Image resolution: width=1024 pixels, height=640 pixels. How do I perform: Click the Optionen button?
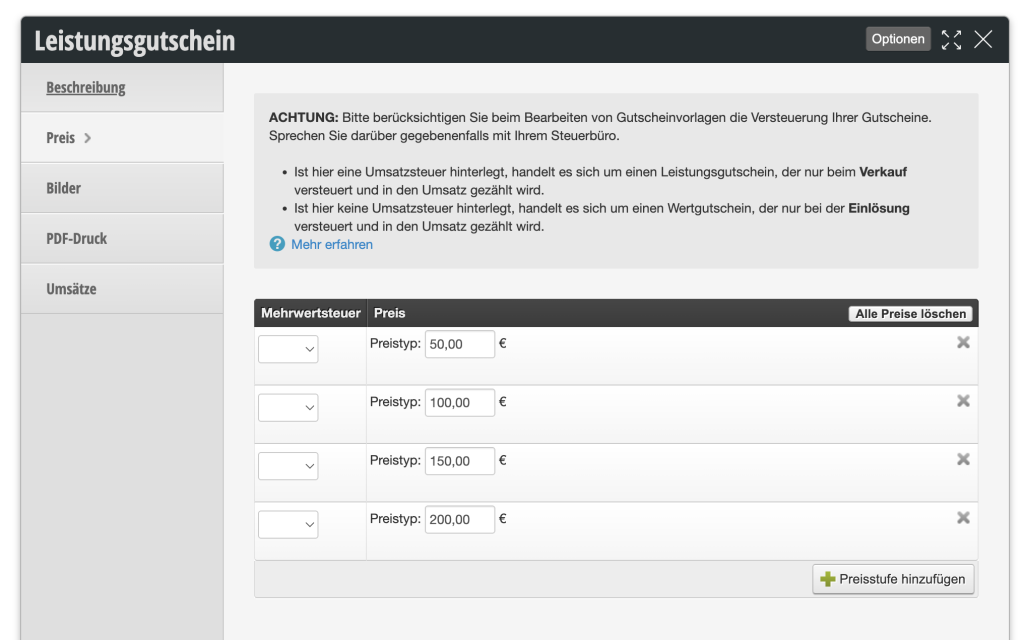[x=897, y=39]
